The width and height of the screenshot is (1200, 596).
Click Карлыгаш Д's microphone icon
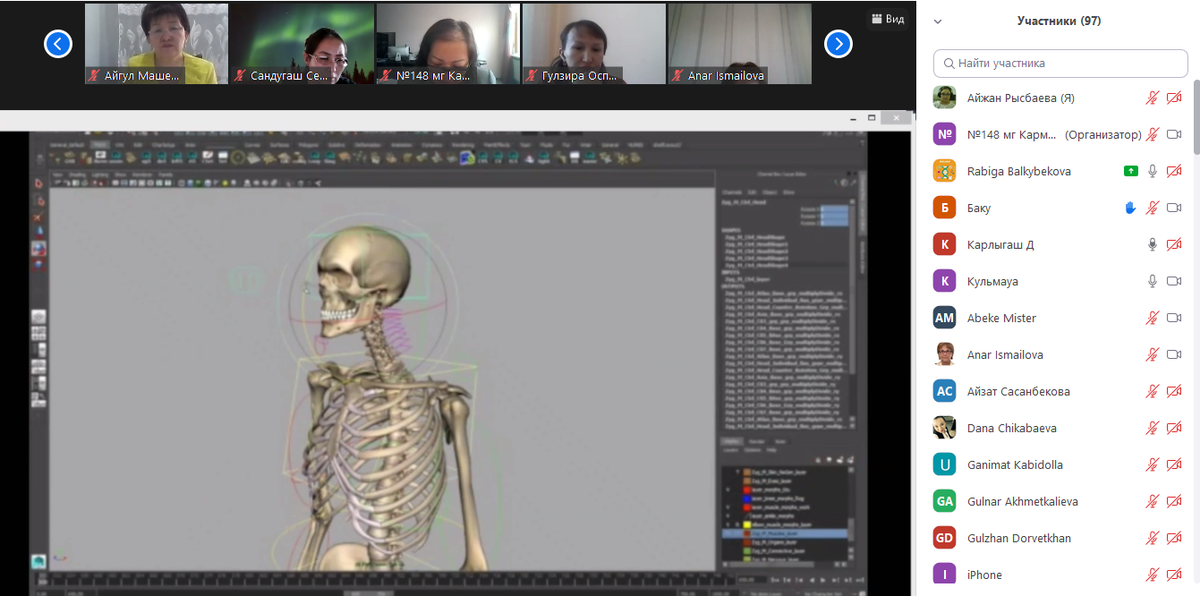tap(1152, 245)
